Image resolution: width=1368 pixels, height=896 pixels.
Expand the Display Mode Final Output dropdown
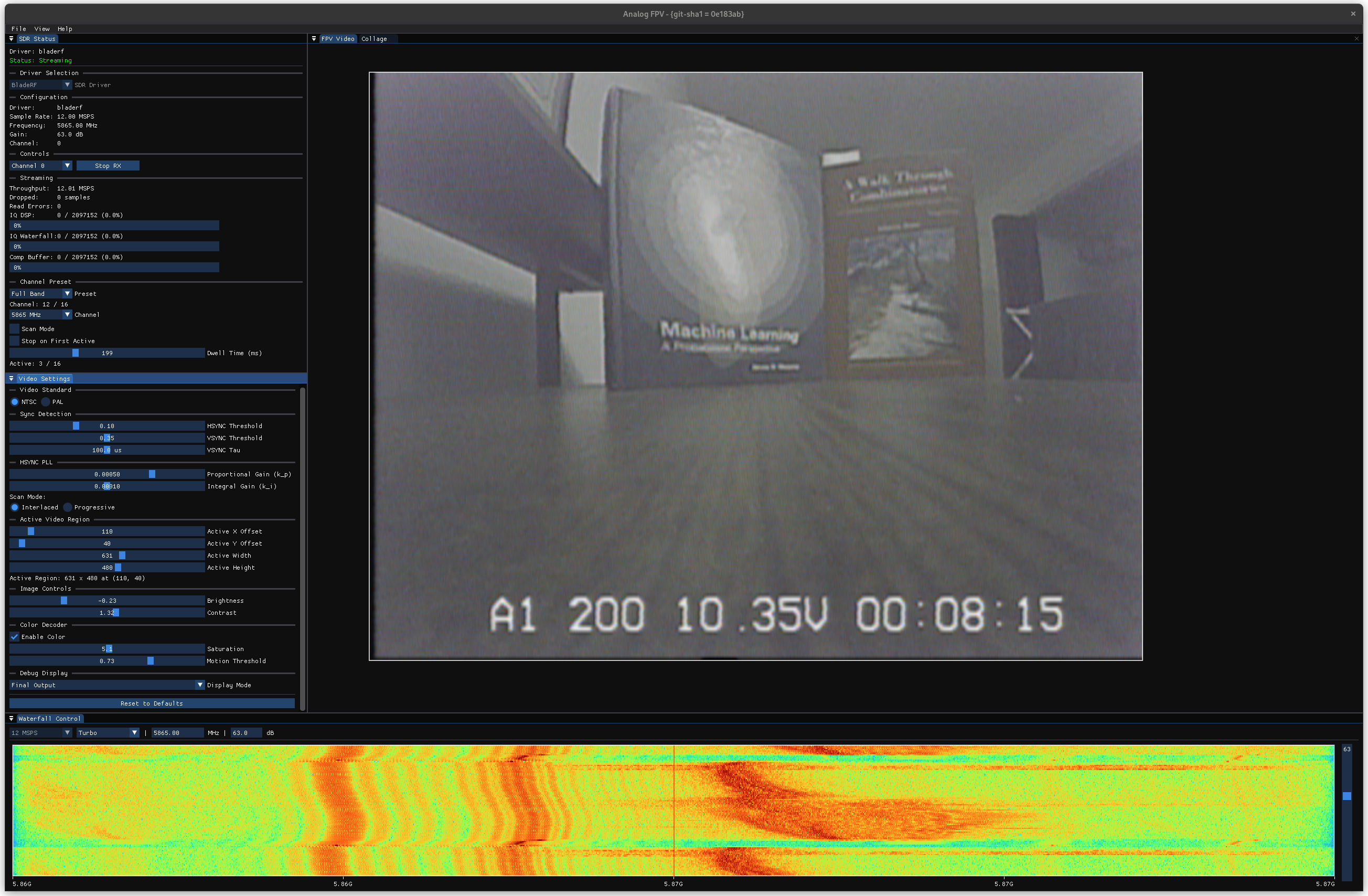click(107, 685)
